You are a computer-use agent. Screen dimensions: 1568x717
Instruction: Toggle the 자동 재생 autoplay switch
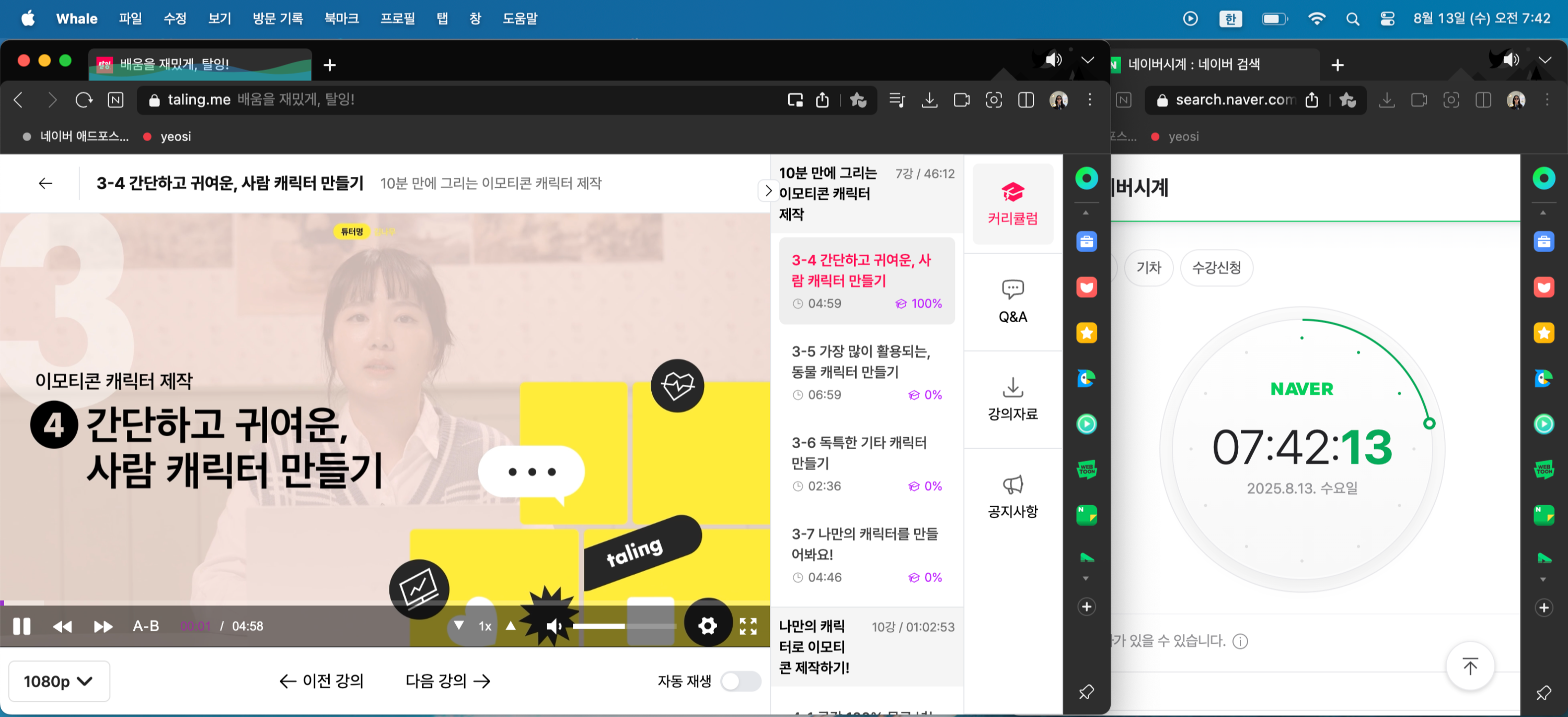pos(740,681)
